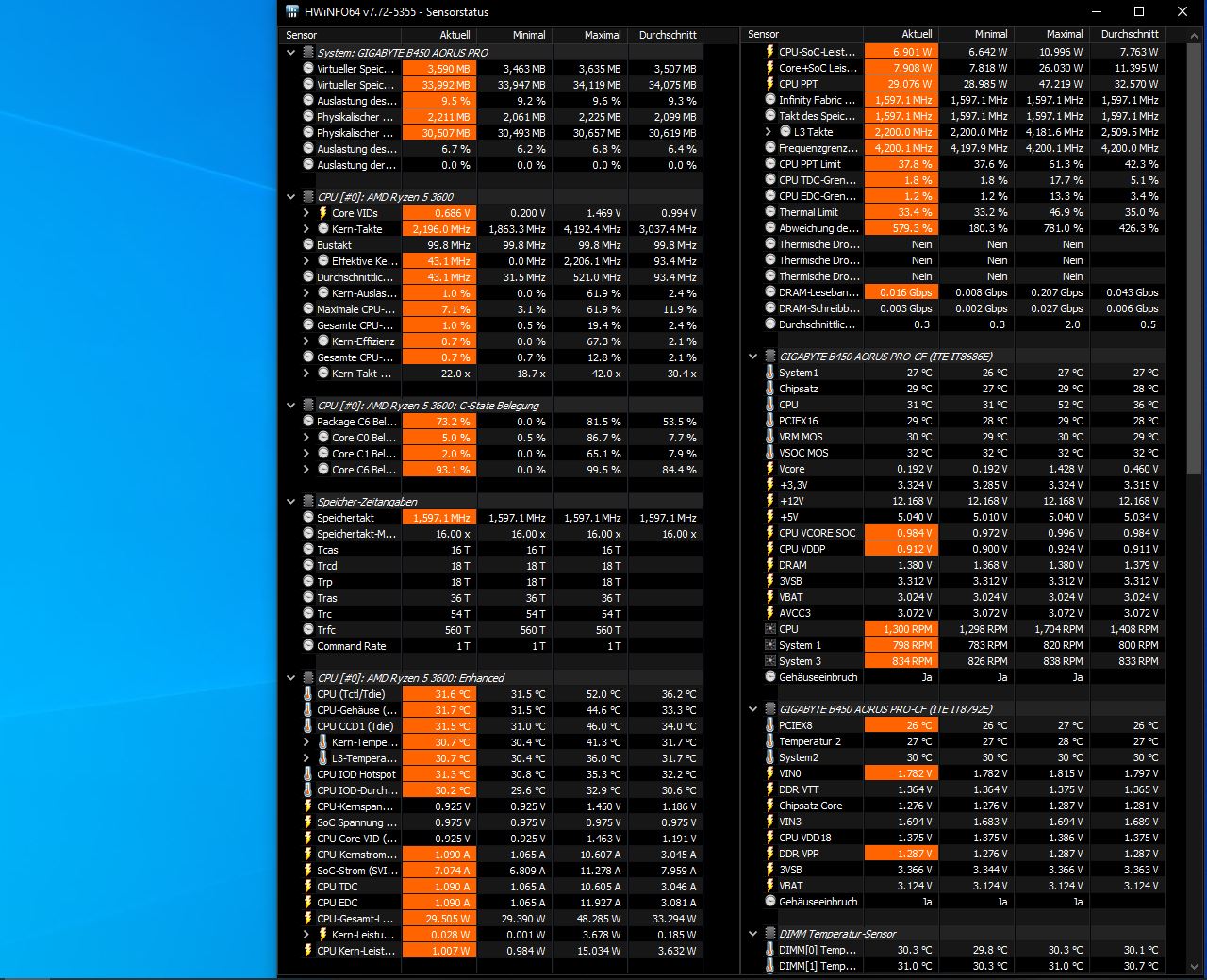The width and height of the screenshot is (1207, 980).
Task: Click the Core VIDs lightning bolt icon
Action: [323, 213]
